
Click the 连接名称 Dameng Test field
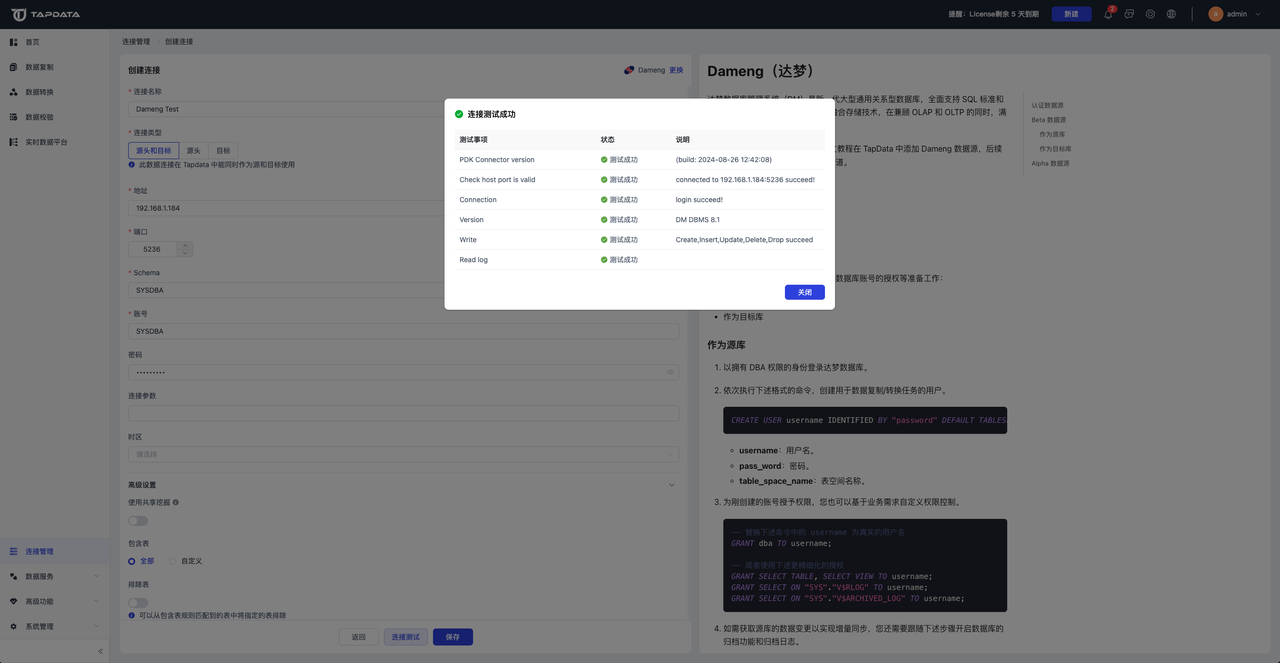404,109
